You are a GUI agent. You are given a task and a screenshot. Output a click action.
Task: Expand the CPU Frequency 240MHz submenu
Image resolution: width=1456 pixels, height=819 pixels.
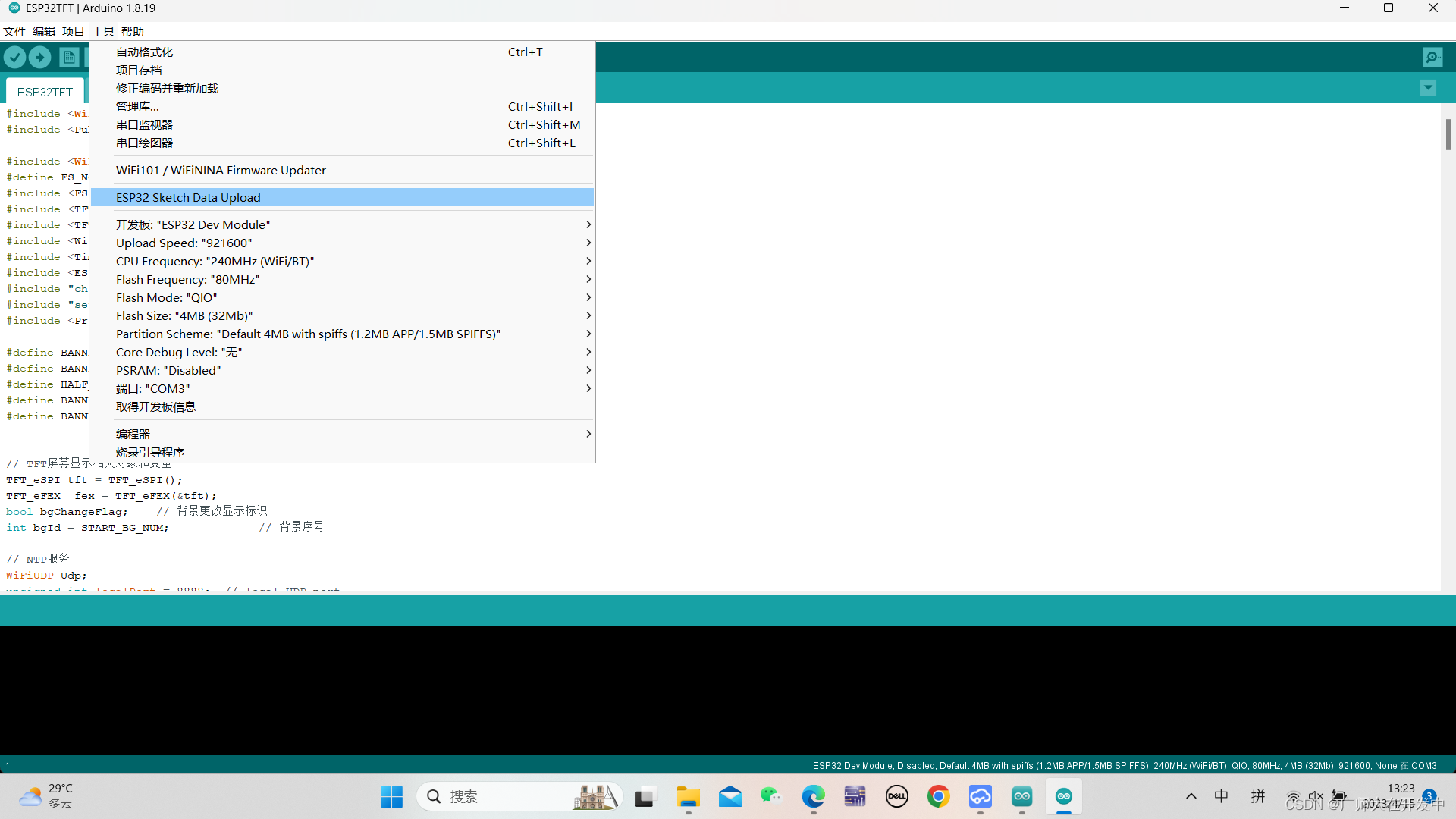[x=342, y=261]
